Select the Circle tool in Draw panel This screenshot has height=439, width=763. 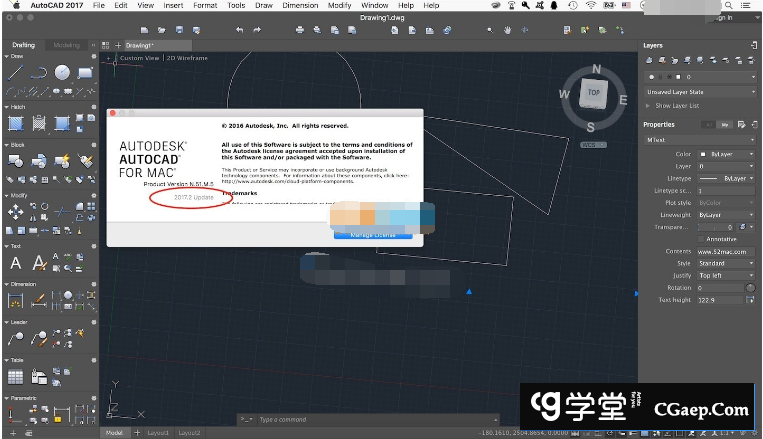(x=62, y=72)
